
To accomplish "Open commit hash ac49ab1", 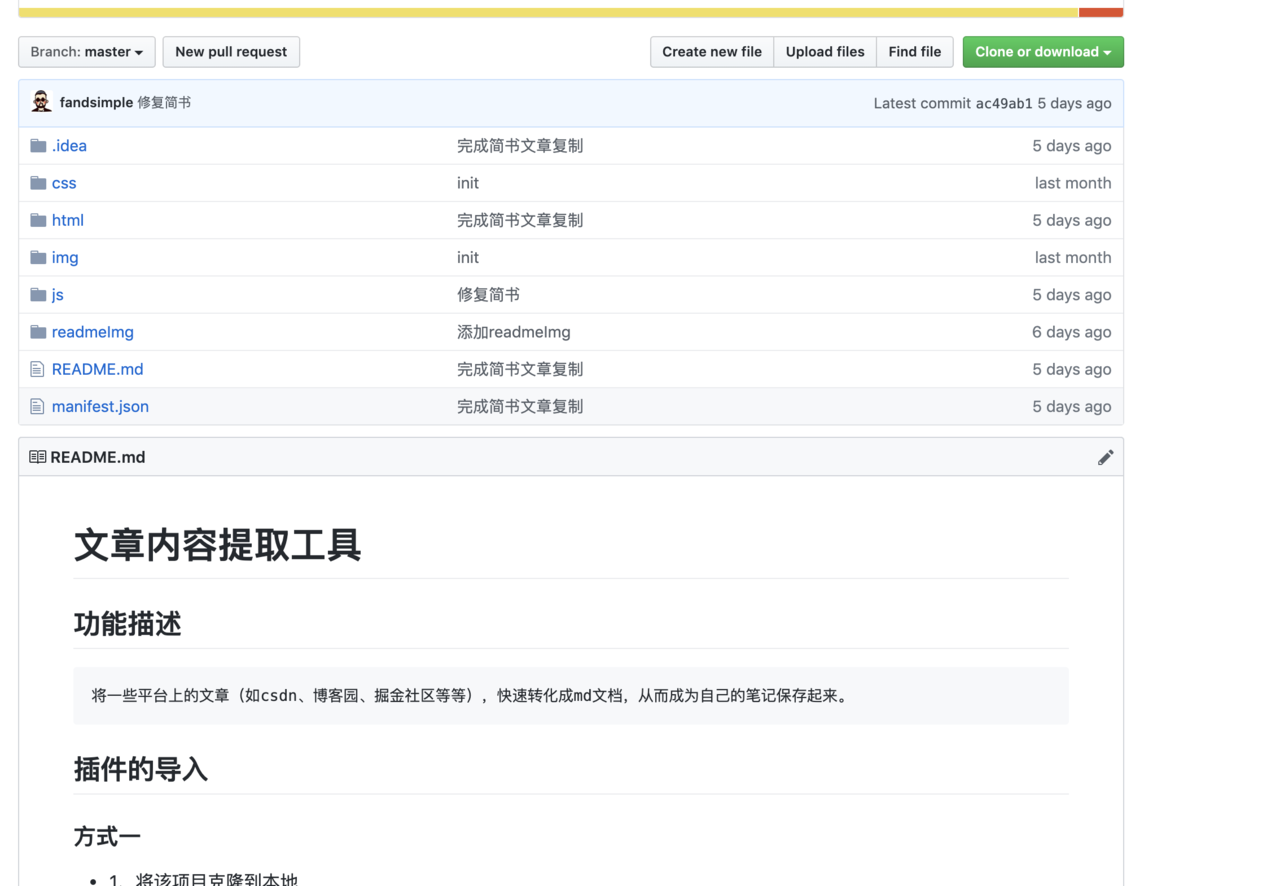I will click(1003, 103).
